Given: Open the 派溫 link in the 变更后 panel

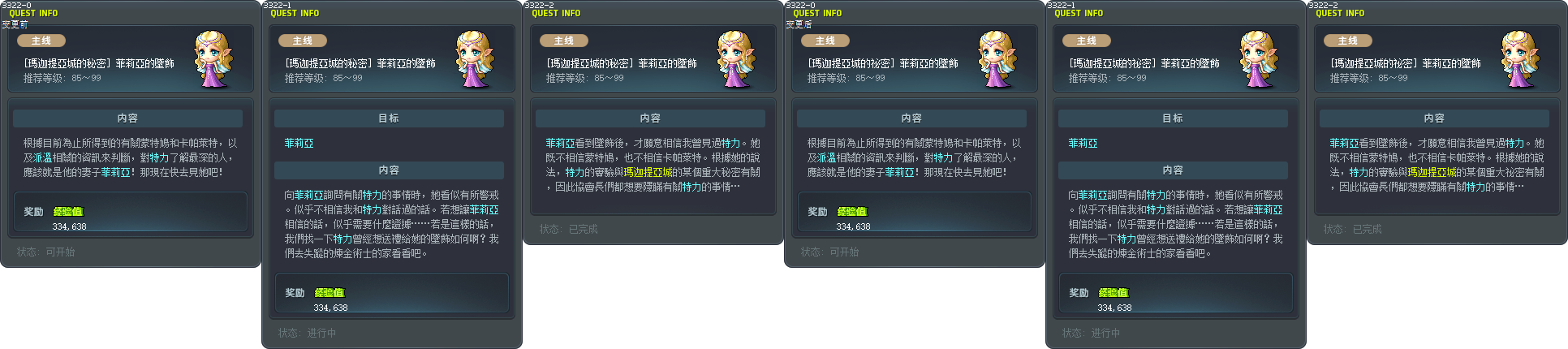Looking at the screenshot, I should tap(827, 157).
